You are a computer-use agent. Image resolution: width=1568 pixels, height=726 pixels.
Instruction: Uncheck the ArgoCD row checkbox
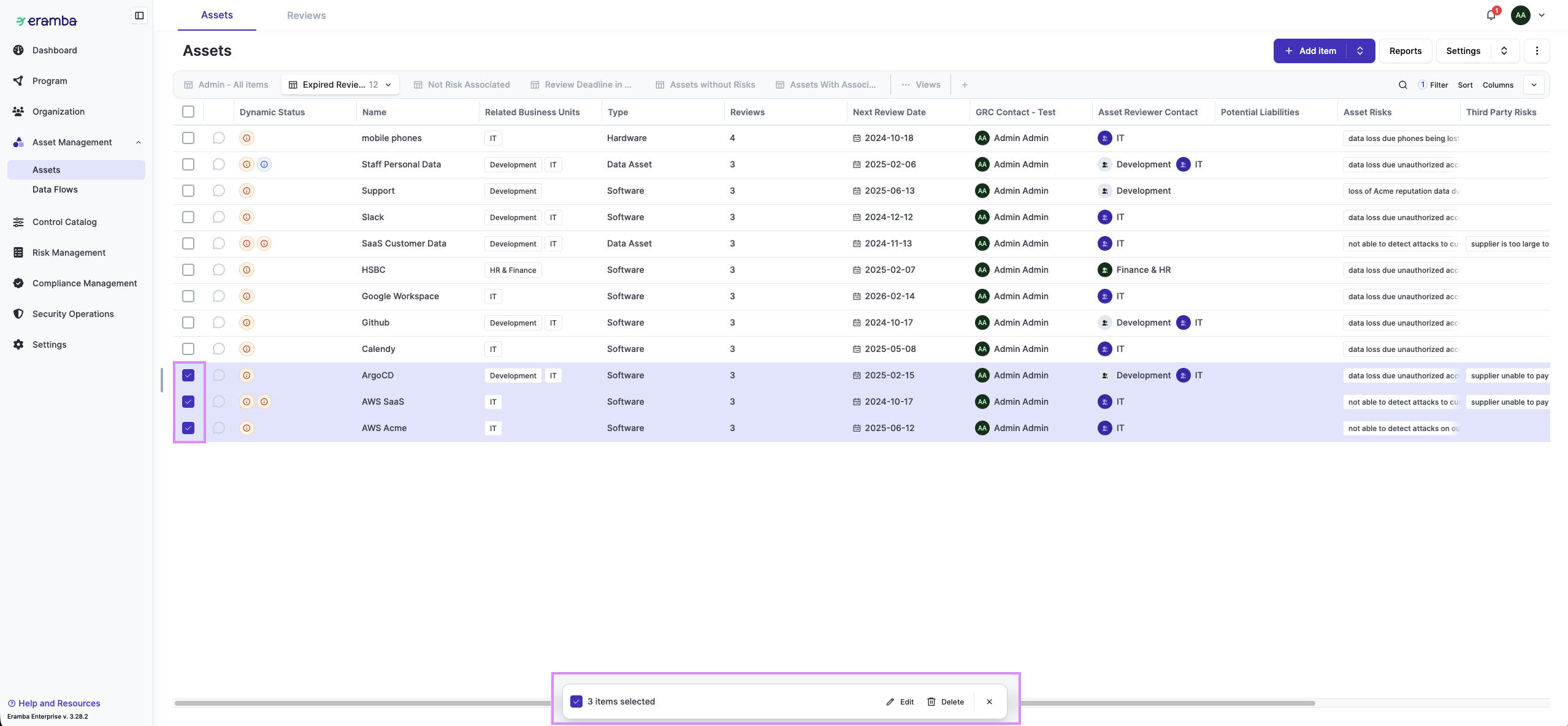(x=188, y=375)
